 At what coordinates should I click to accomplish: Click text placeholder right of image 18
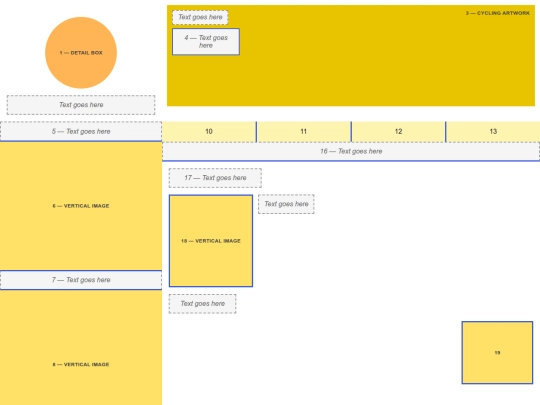286,204
